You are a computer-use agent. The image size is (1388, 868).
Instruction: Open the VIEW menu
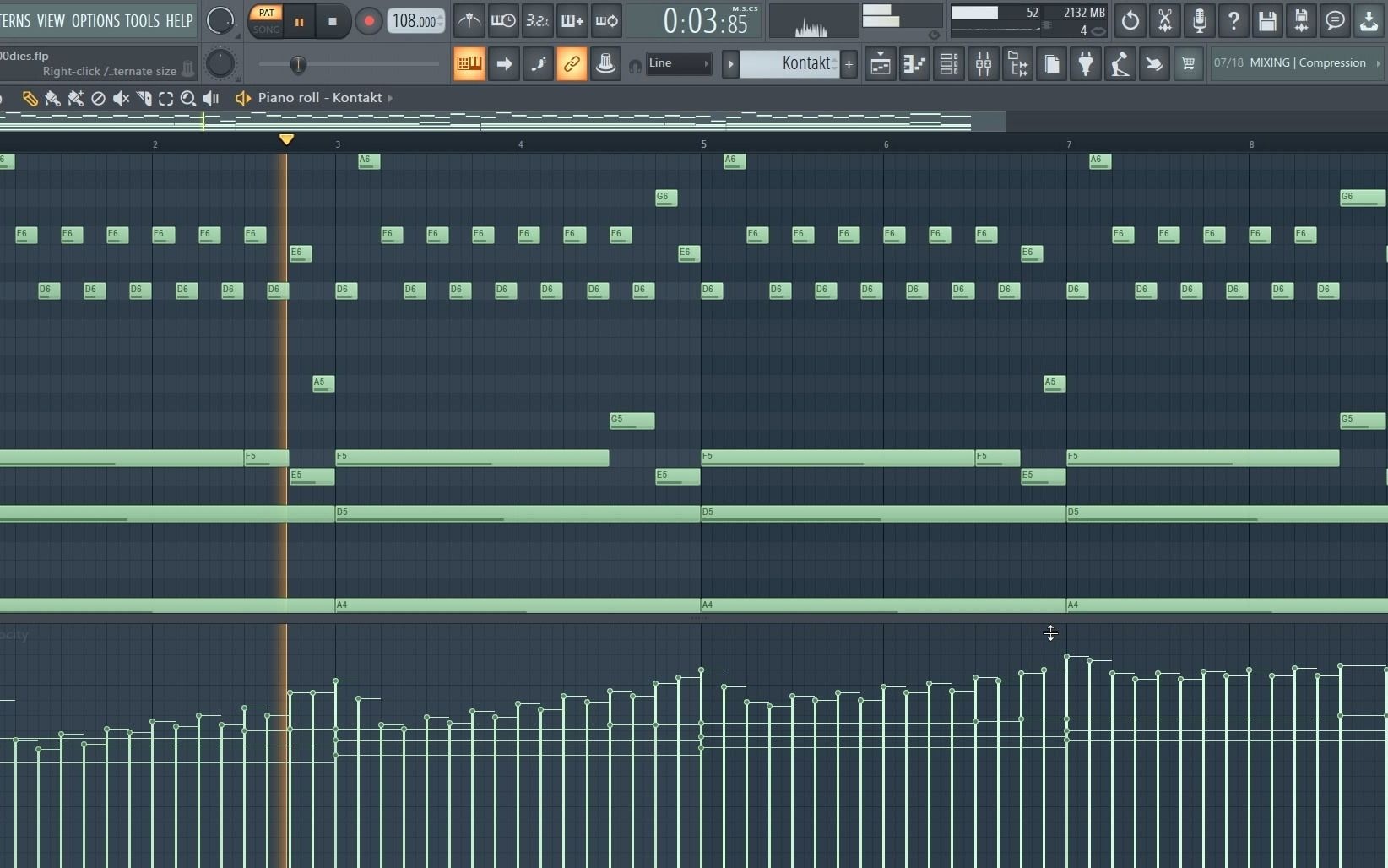51,20
